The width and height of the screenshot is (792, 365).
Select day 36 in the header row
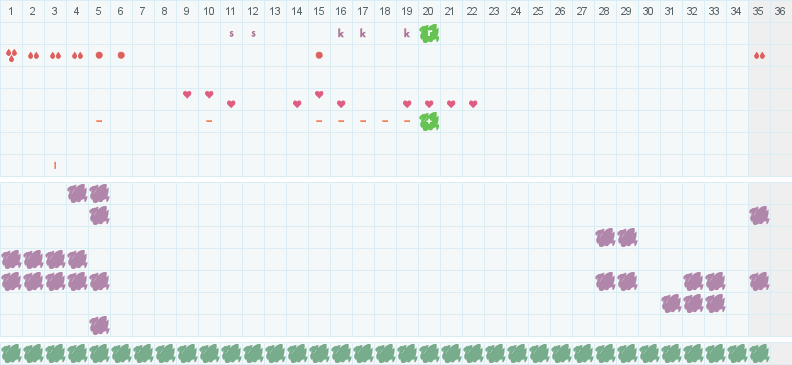781,11
